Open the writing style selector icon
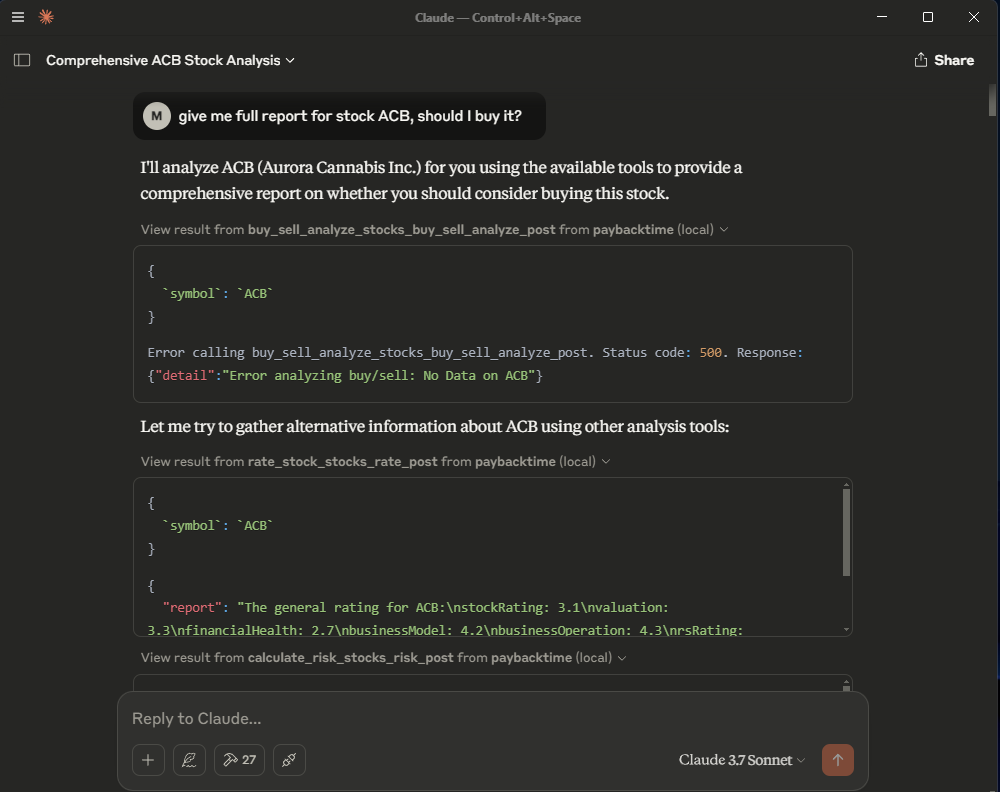1000x792 pixels. 189,760
